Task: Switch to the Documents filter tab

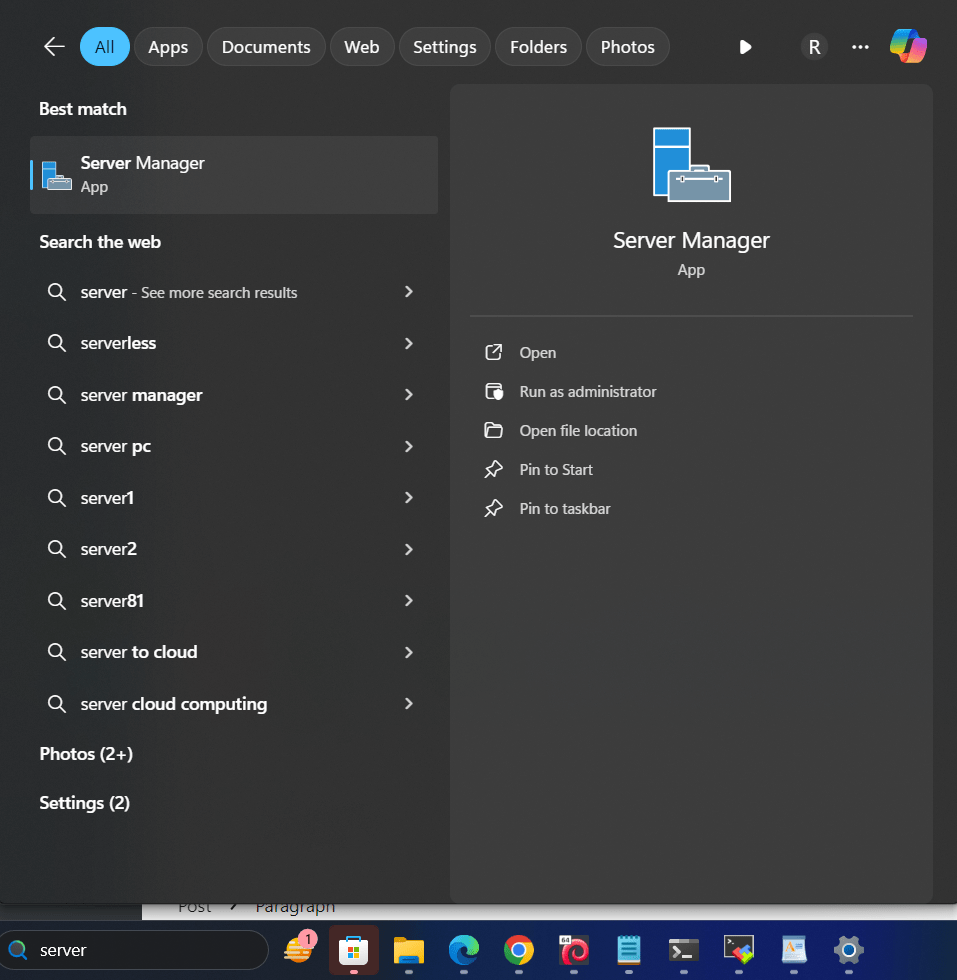Action: [x=266, y=47]
